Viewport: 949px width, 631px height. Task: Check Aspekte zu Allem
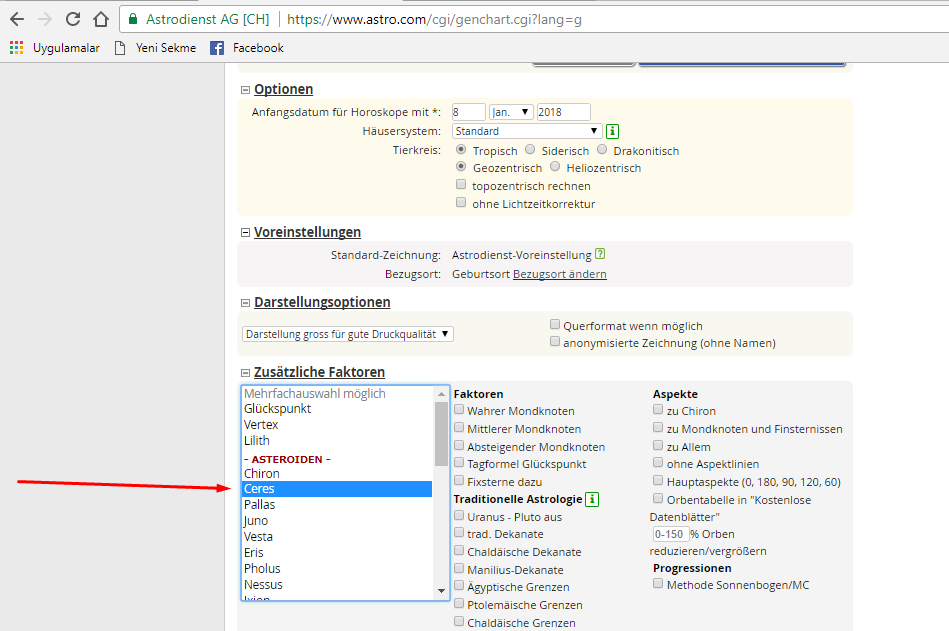click(x=658, y=445)
